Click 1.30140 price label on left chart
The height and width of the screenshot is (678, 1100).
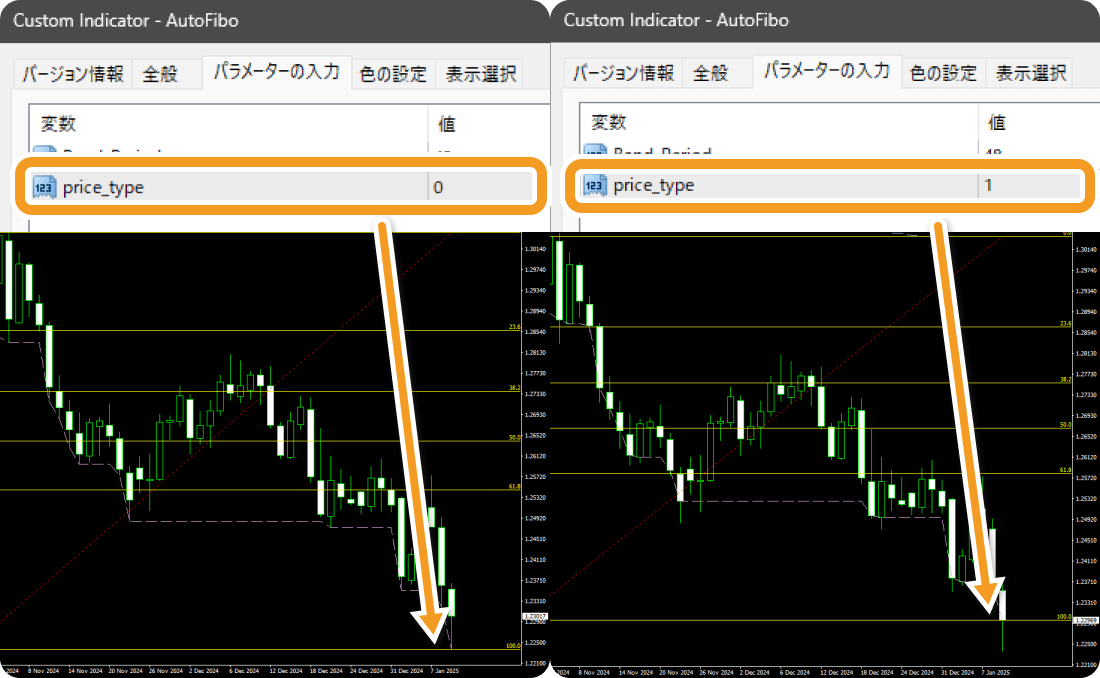point(535,248)
